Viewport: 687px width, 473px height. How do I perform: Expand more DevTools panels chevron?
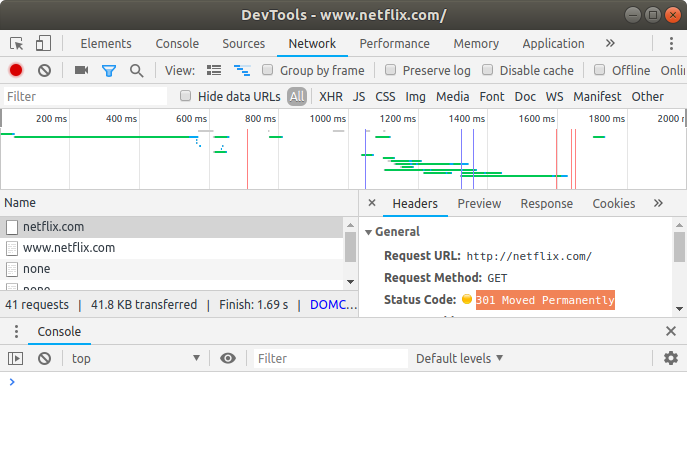pos(610,43)
